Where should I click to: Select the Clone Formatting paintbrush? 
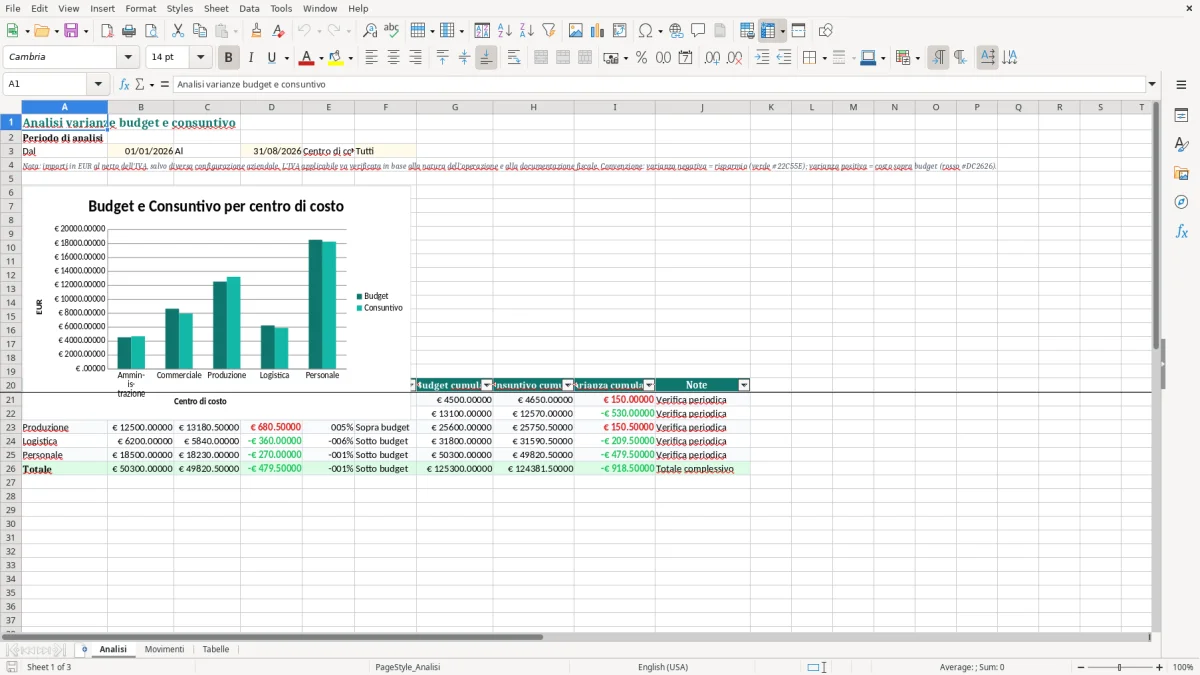pyautogui.click(x=257, y=31)
